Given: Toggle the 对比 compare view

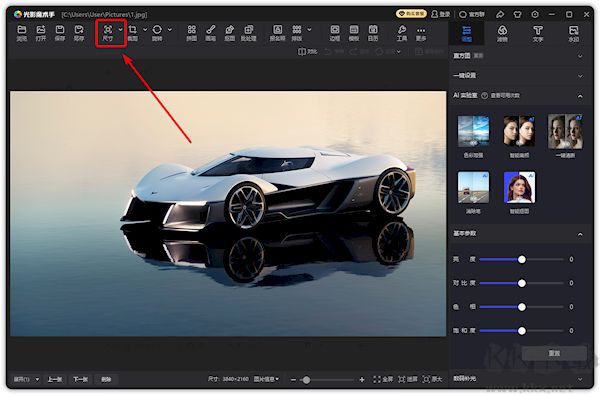Looking at the screenshot, I should tap(307, 51).
